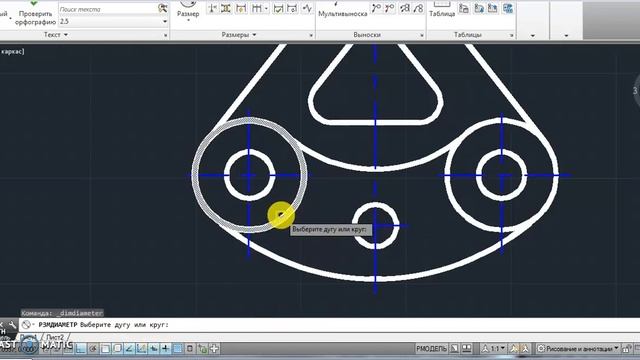
Task: Toggle the 3D object snap status icon
Action: tap(117, 349)
